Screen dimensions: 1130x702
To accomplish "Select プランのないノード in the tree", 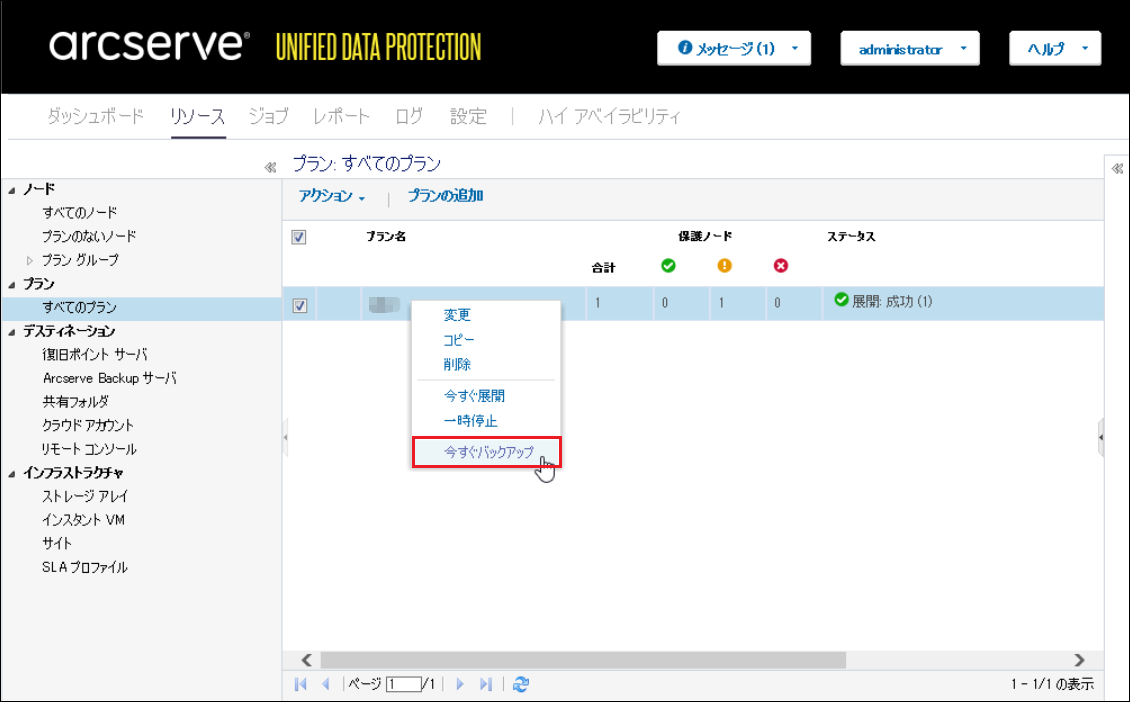I will [89, 236].
